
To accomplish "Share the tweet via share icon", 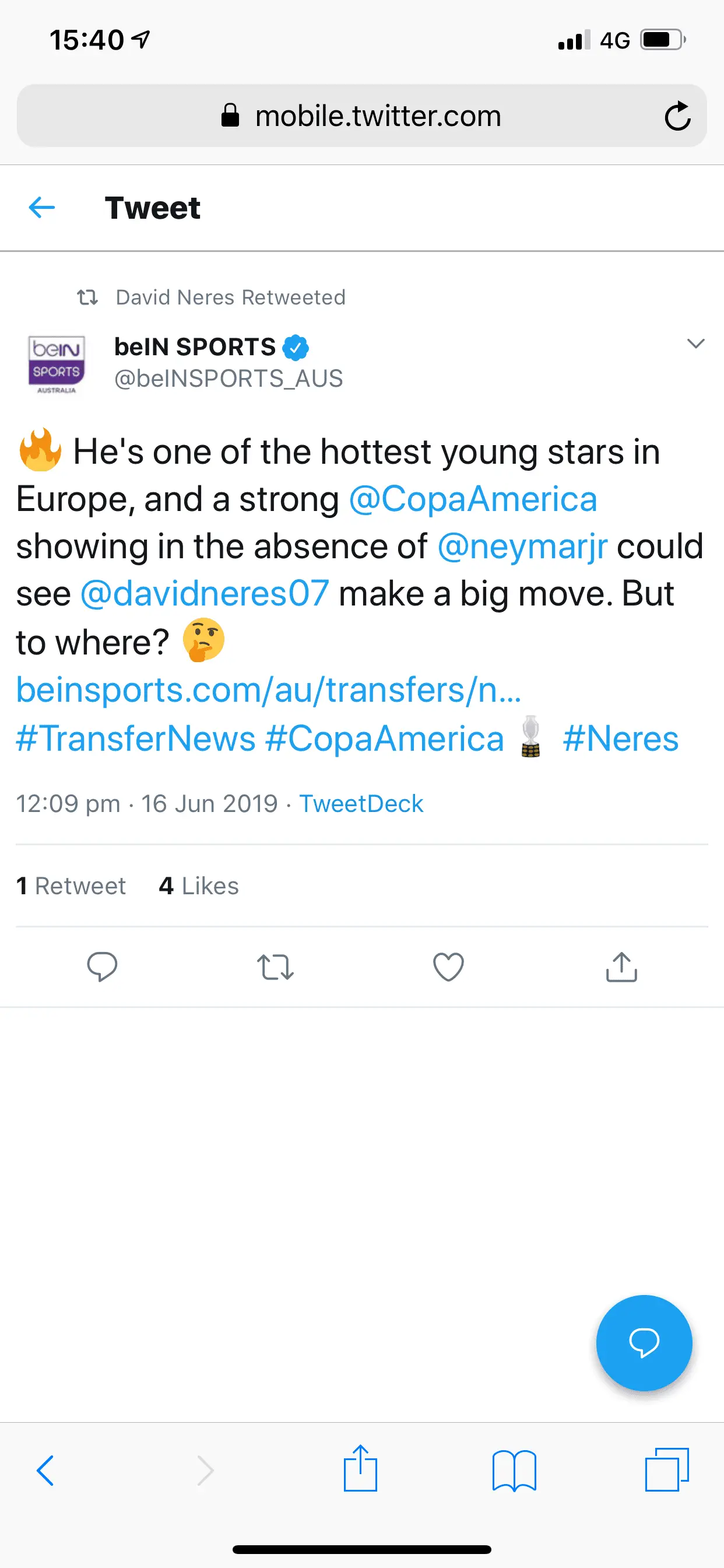I will (621, 967).
